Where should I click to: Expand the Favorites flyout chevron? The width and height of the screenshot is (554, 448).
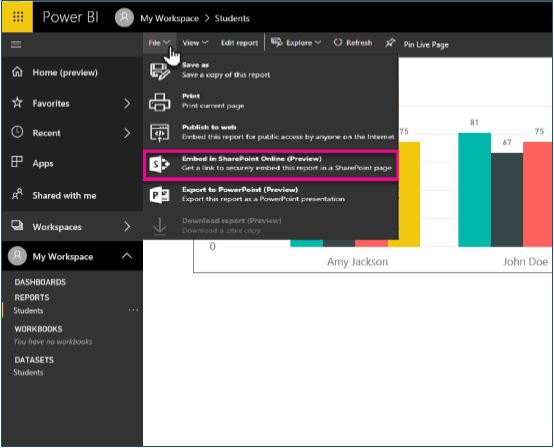[127, 104]
